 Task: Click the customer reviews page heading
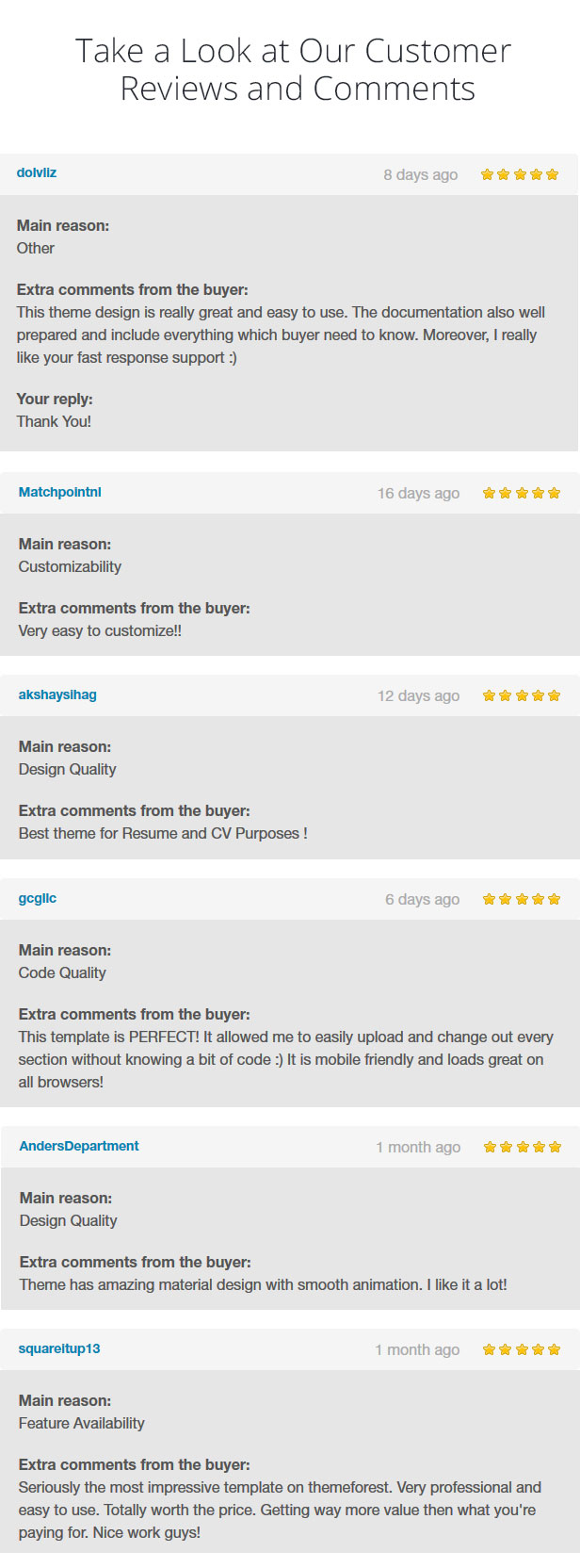pos(294,69)
